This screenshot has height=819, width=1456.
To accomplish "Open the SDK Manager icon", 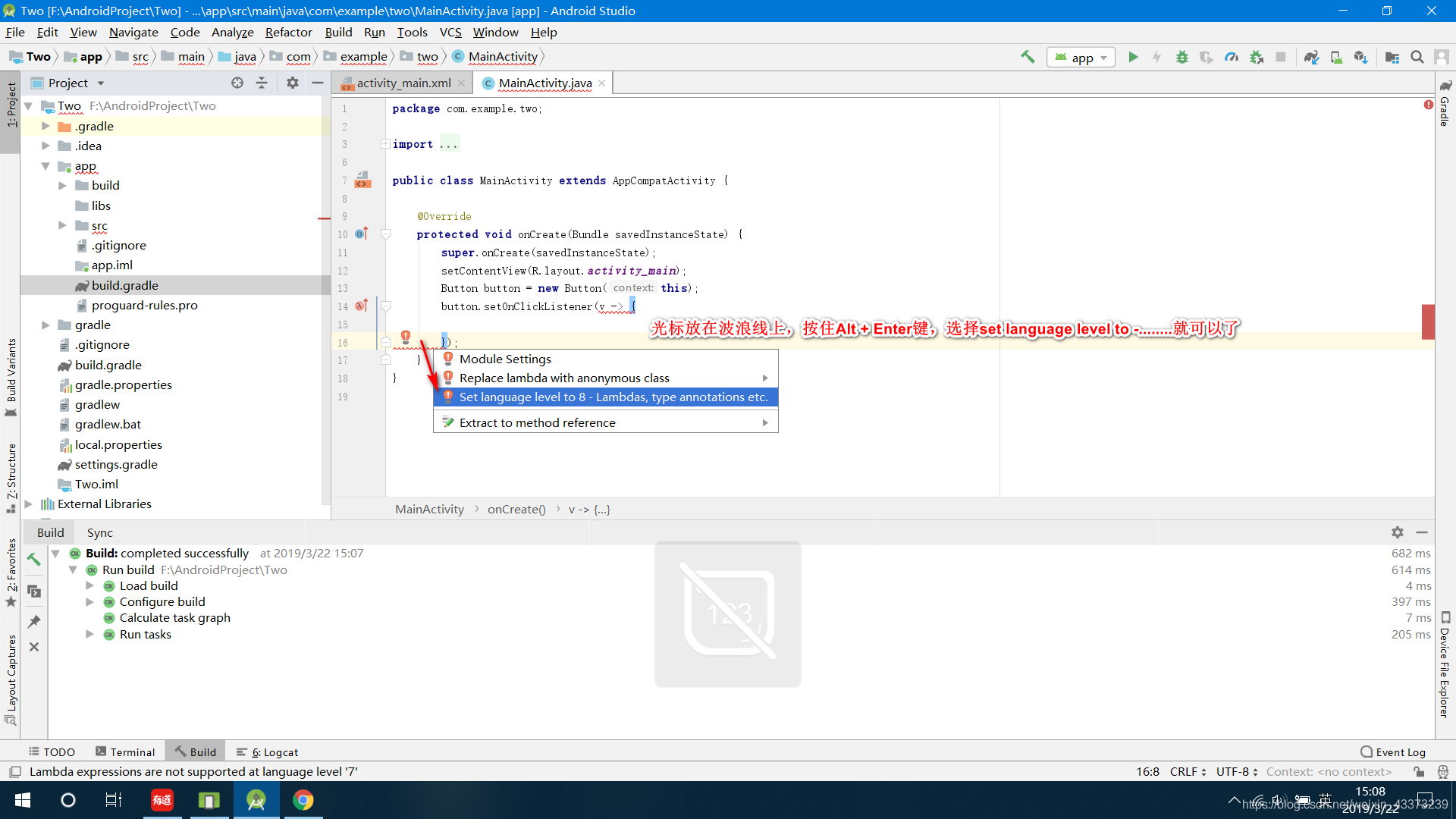I will click(1361, 57).
